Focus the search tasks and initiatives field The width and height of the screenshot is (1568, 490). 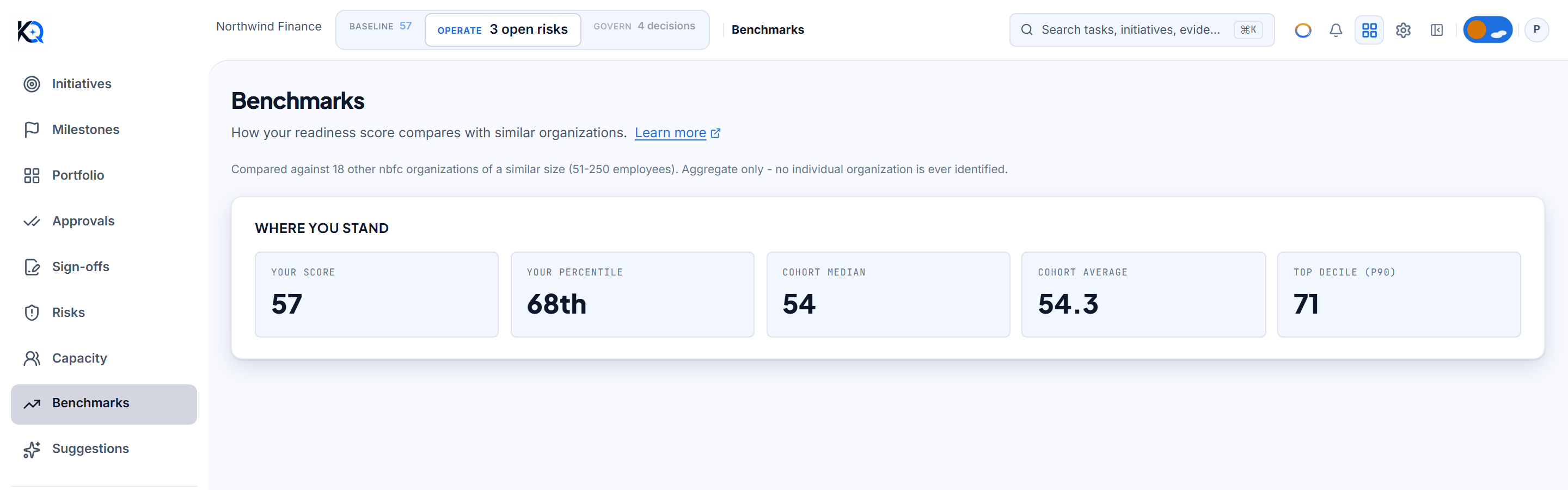[1141, 30]
